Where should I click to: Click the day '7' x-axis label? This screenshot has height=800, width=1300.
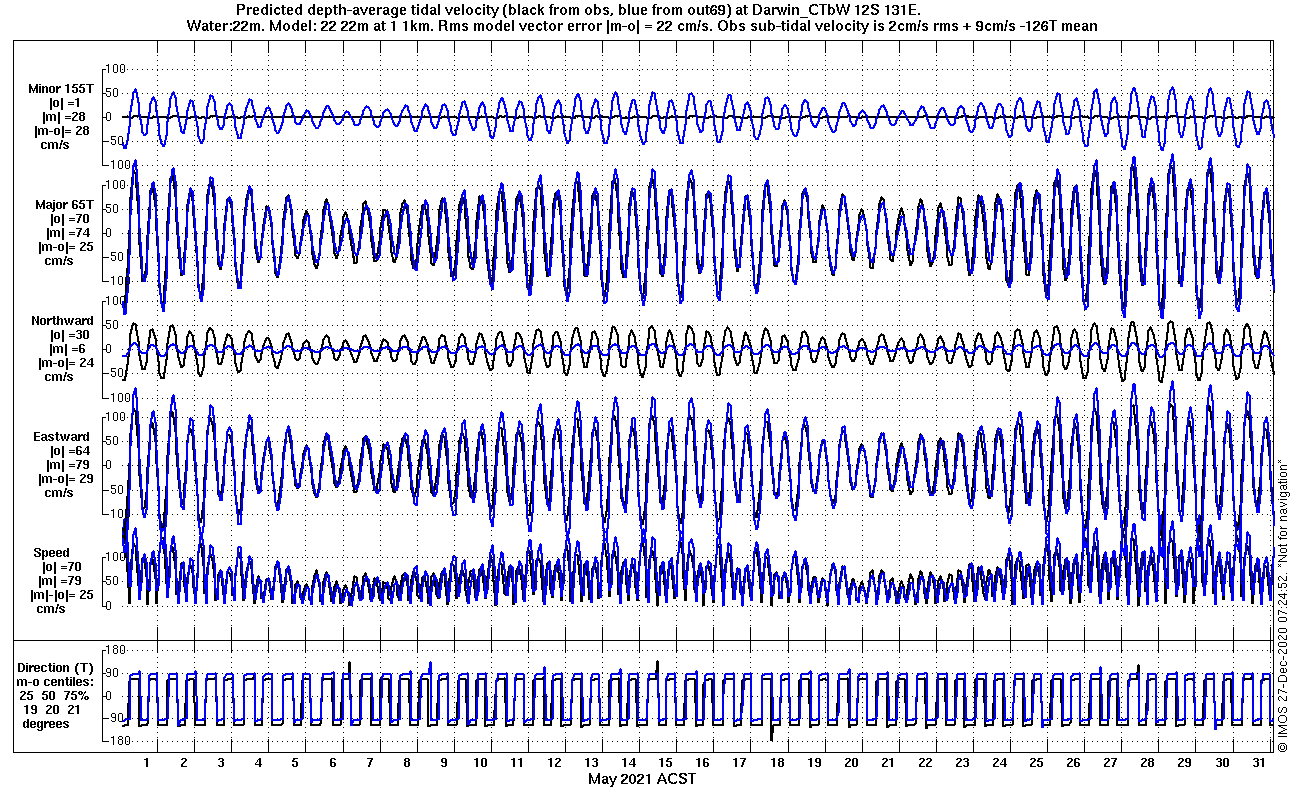pyautogui.click(x=369, y=763)
